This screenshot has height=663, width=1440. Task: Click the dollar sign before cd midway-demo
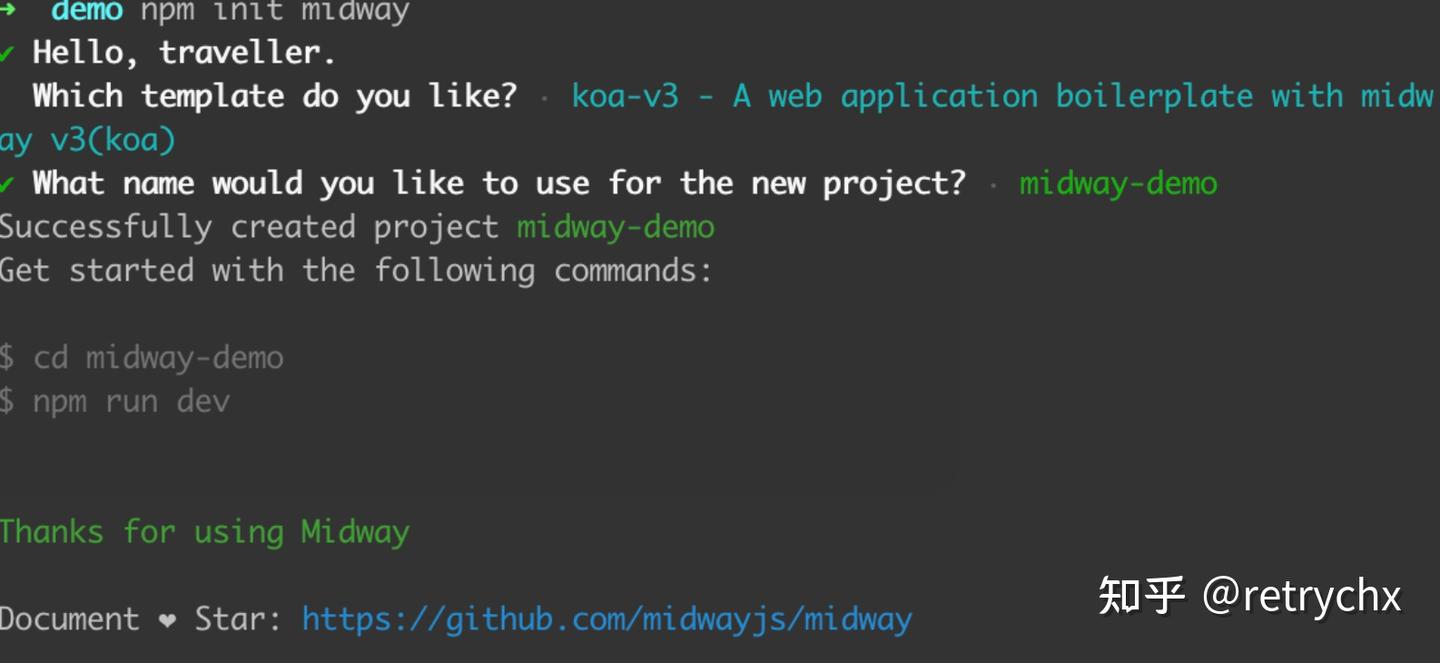pyautogui.click(x=7, y=358)
